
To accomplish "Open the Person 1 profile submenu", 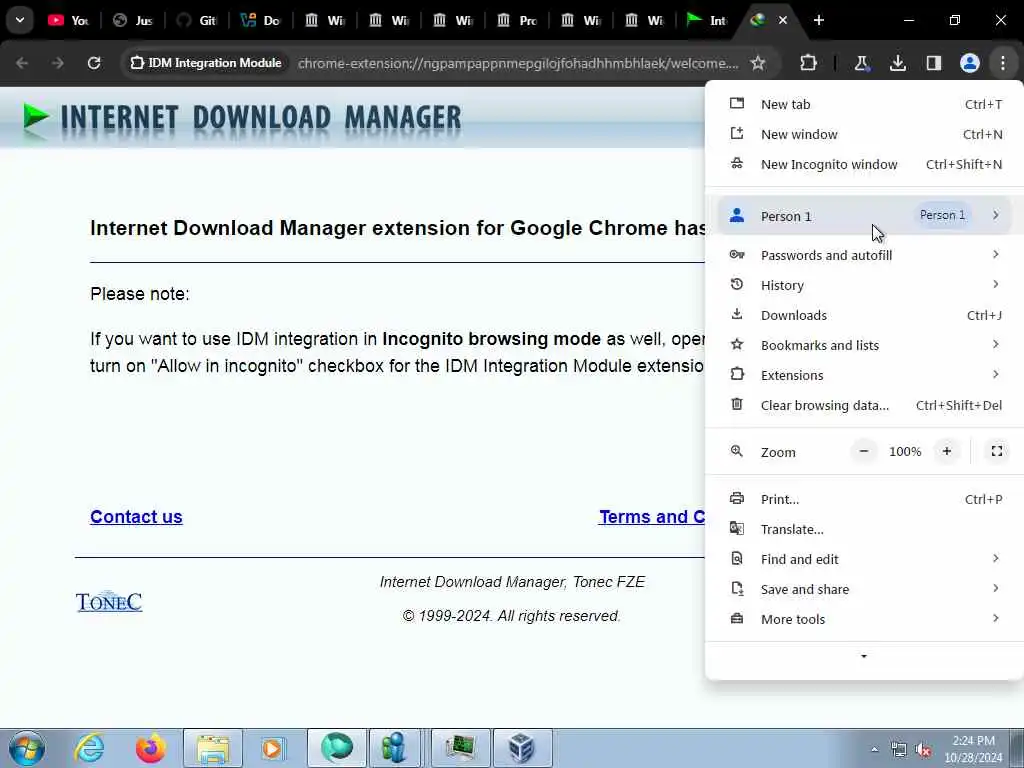I will [865, 216].
